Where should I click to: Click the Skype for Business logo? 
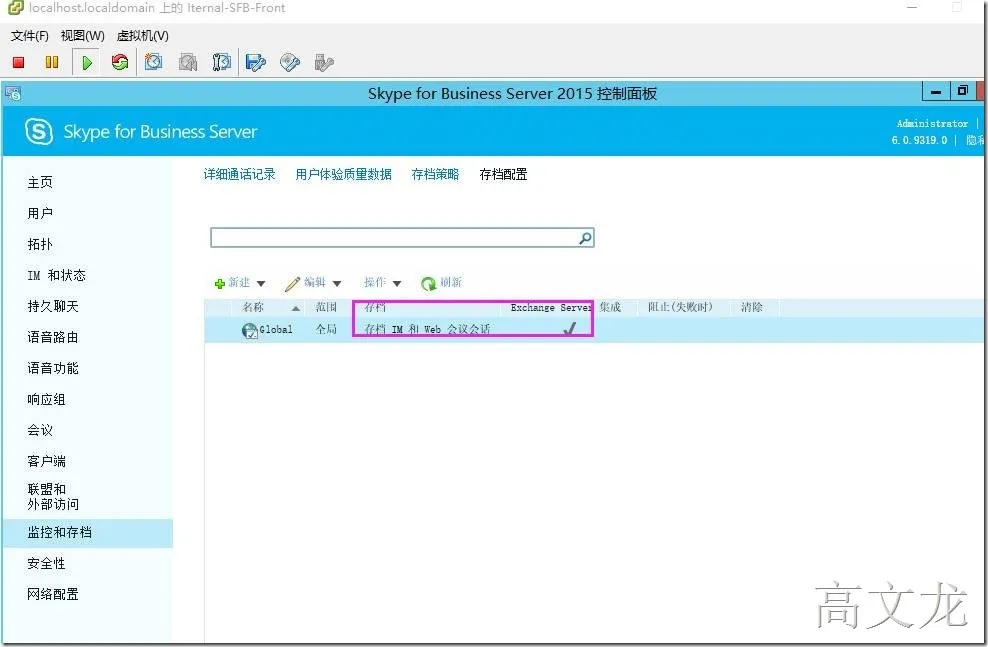[38, 132]
